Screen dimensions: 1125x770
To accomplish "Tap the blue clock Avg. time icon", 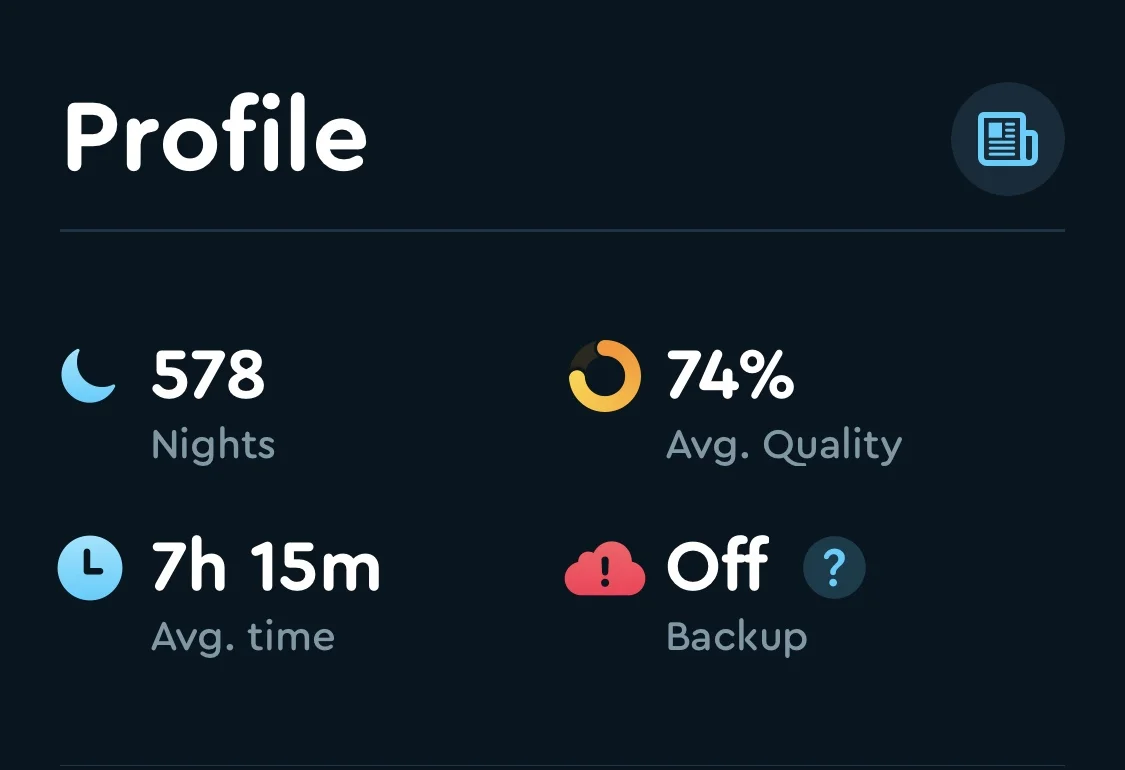I will [90, 568].
